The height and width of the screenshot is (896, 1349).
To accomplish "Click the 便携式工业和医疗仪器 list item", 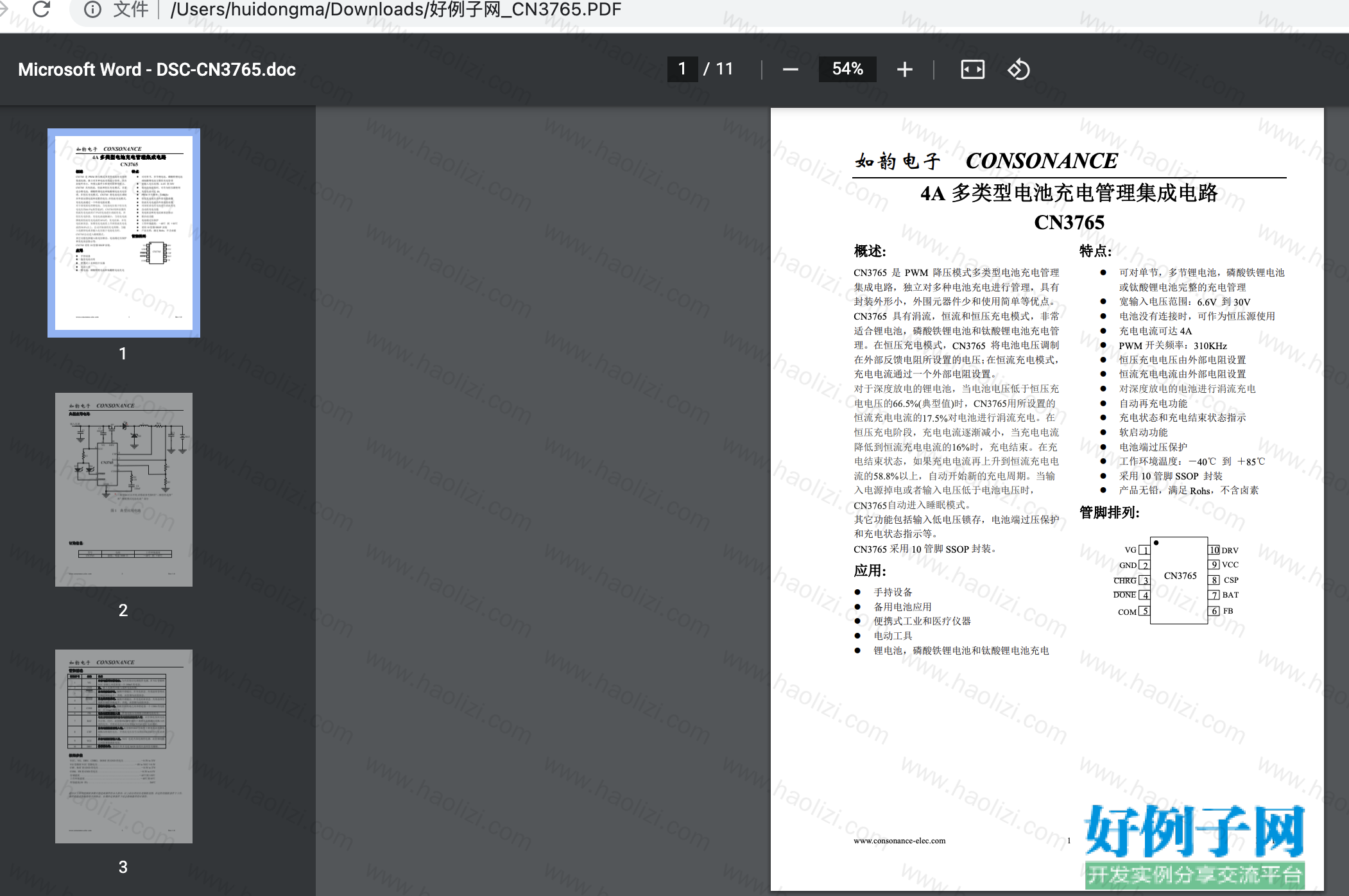I will point(922,621).
